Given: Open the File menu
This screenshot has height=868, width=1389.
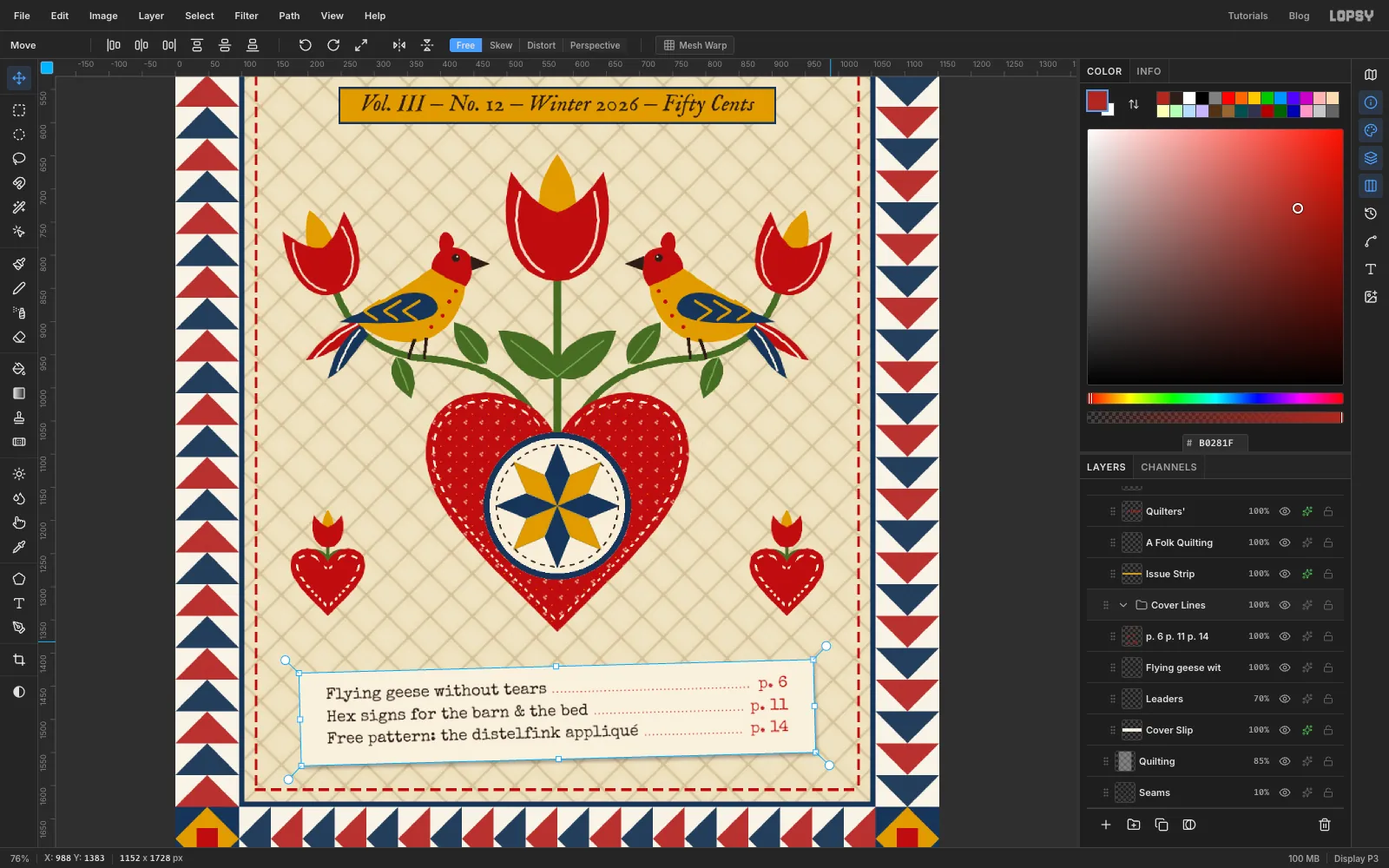Looking at the screenshot, I should (x=22, y=16).
